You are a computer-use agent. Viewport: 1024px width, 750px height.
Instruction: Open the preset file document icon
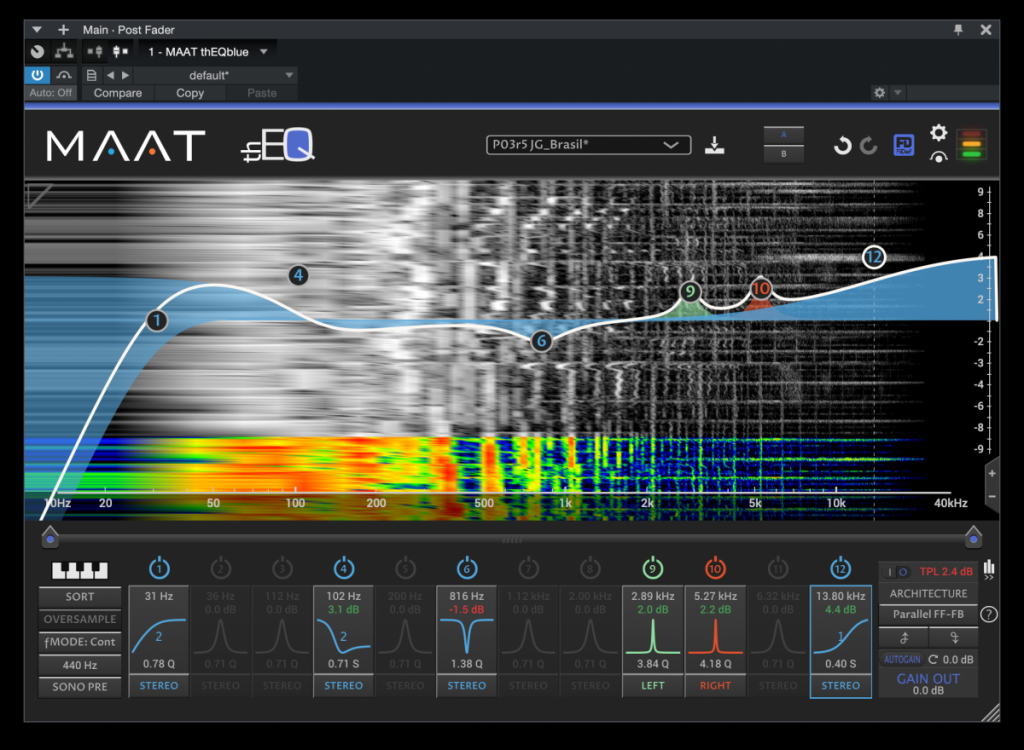point(91,75)
